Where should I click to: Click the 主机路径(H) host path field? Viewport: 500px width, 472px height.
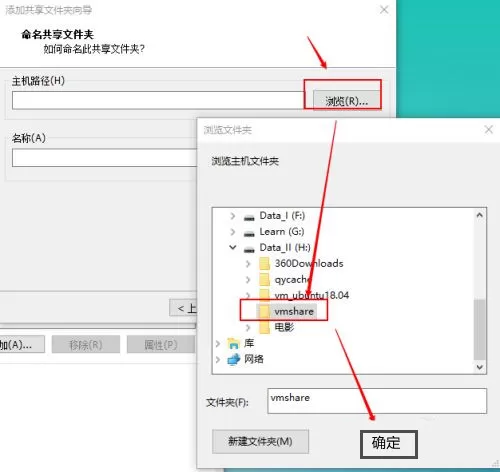tap(158, 100)
